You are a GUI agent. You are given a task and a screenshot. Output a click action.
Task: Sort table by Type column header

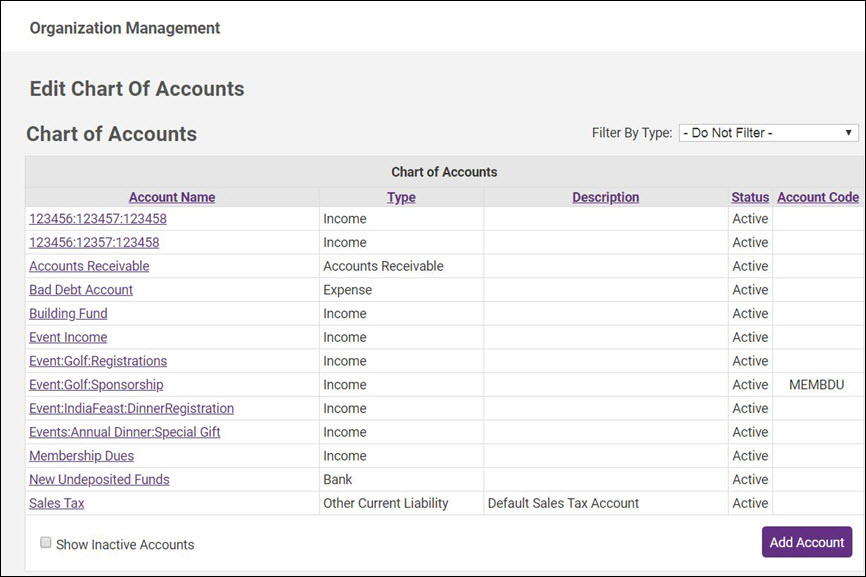[x=401, y=197]
